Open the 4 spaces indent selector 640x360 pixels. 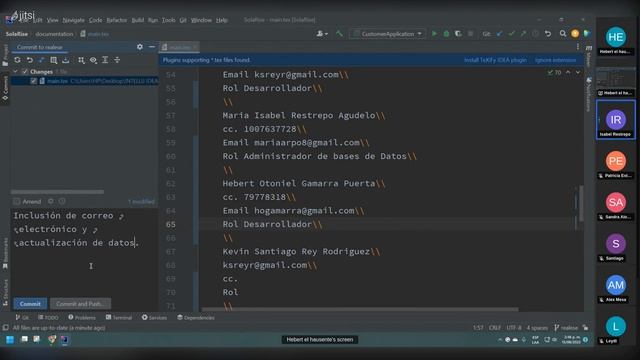coord(537,328)
